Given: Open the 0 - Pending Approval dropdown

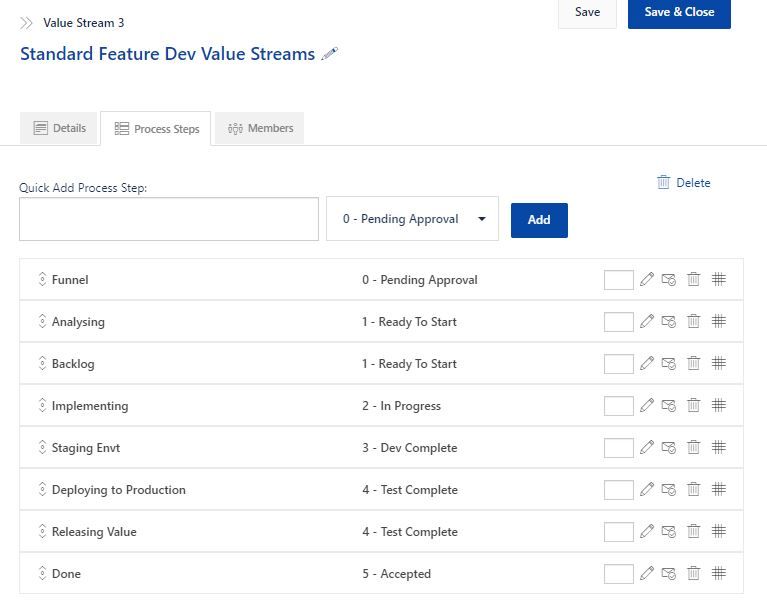Looking at the screenshot, I should [x=412, y=219].
